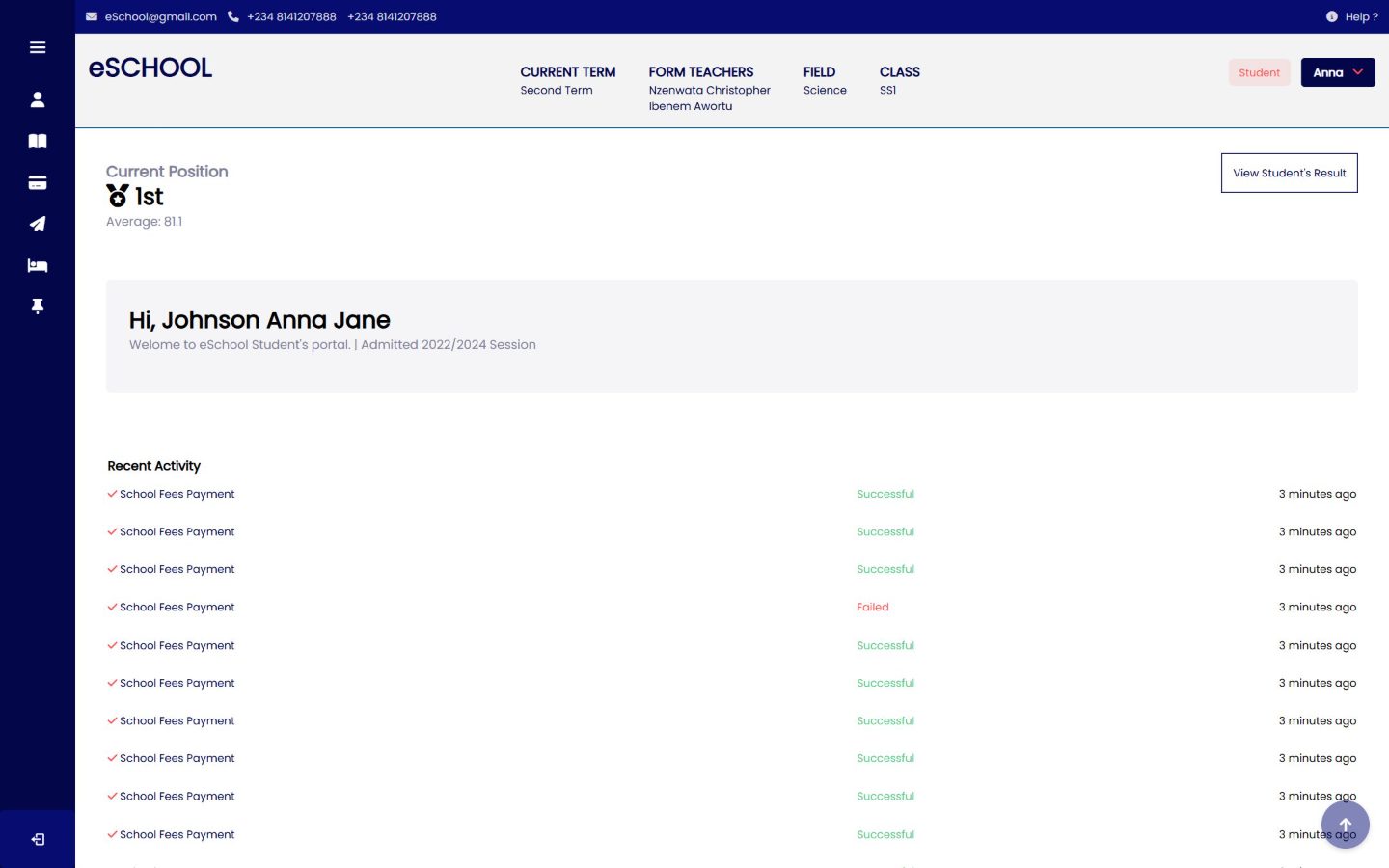Click teacher name Nzenwata Christopher
1389x868 pixels.
click(x=710, y=90)
